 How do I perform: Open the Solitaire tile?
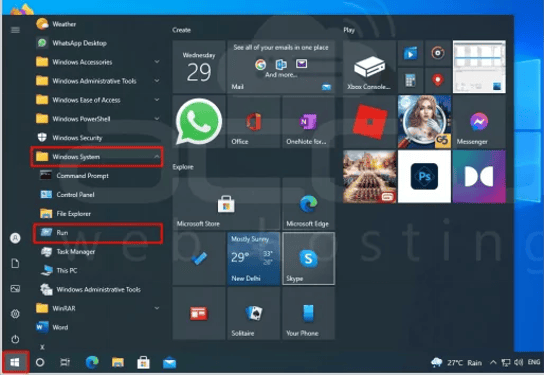(x=254, y=314)
